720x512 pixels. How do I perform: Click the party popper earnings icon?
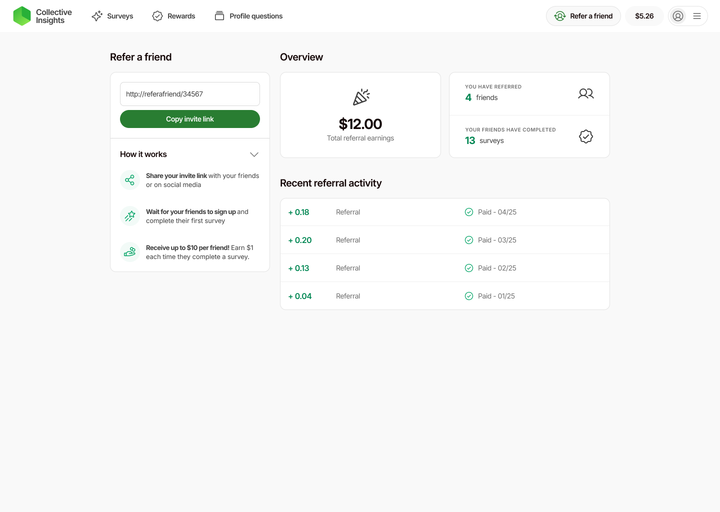click(x=360, y=97)
